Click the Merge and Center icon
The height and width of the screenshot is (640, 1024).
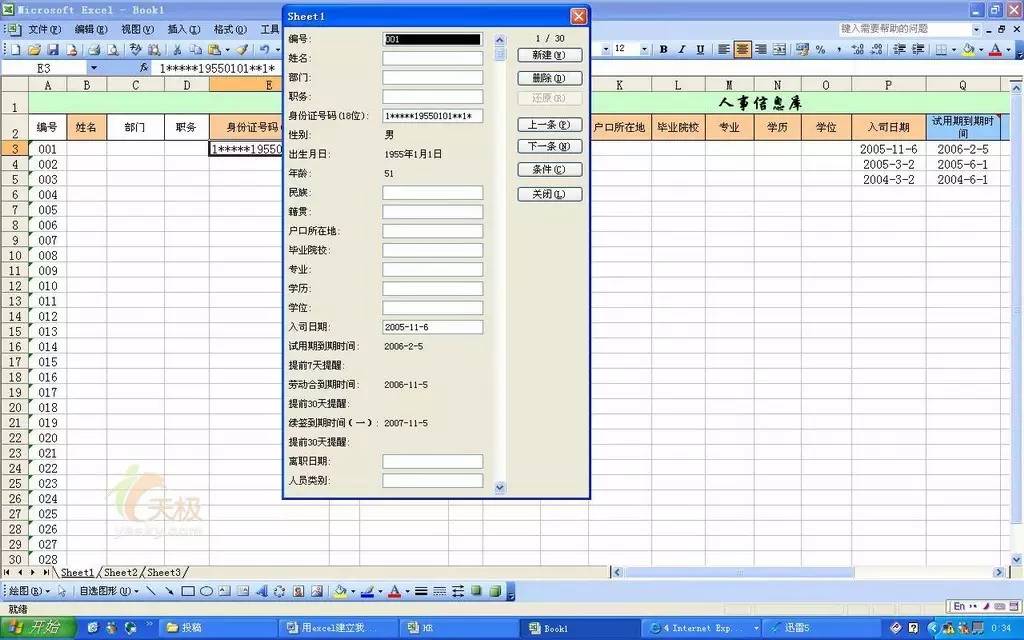(x=778, y=48)
